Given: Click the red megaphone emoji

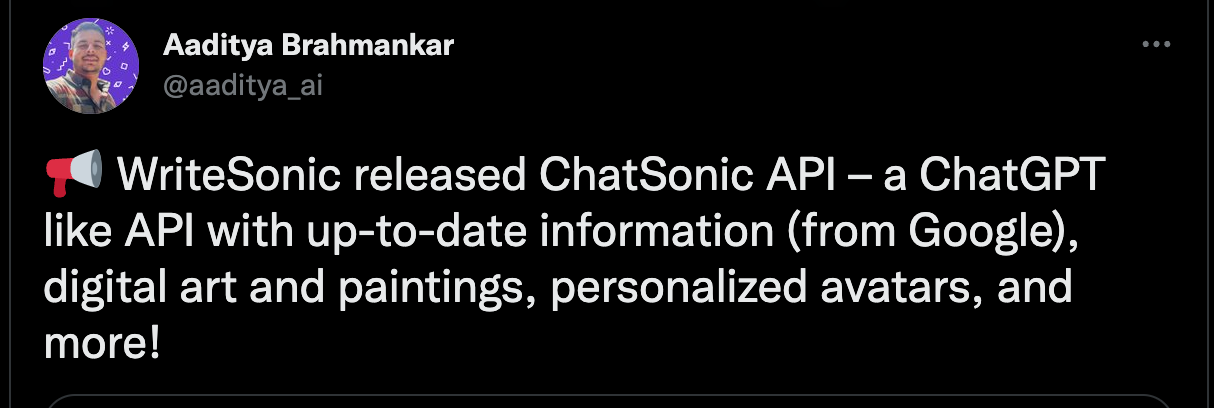Looking at the screenshot, I should pos(73,177).
